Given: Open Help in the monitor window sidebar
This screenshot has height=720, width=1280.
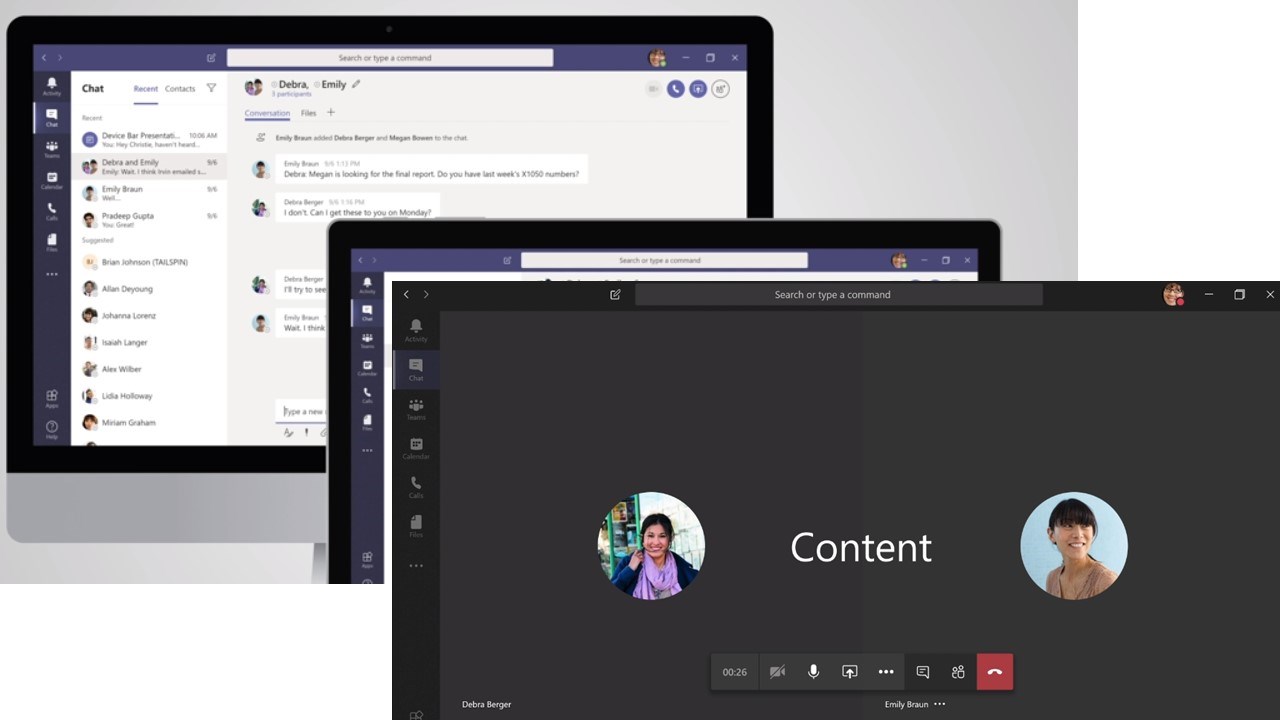Looking at the screenshot, I should point(52,429).
